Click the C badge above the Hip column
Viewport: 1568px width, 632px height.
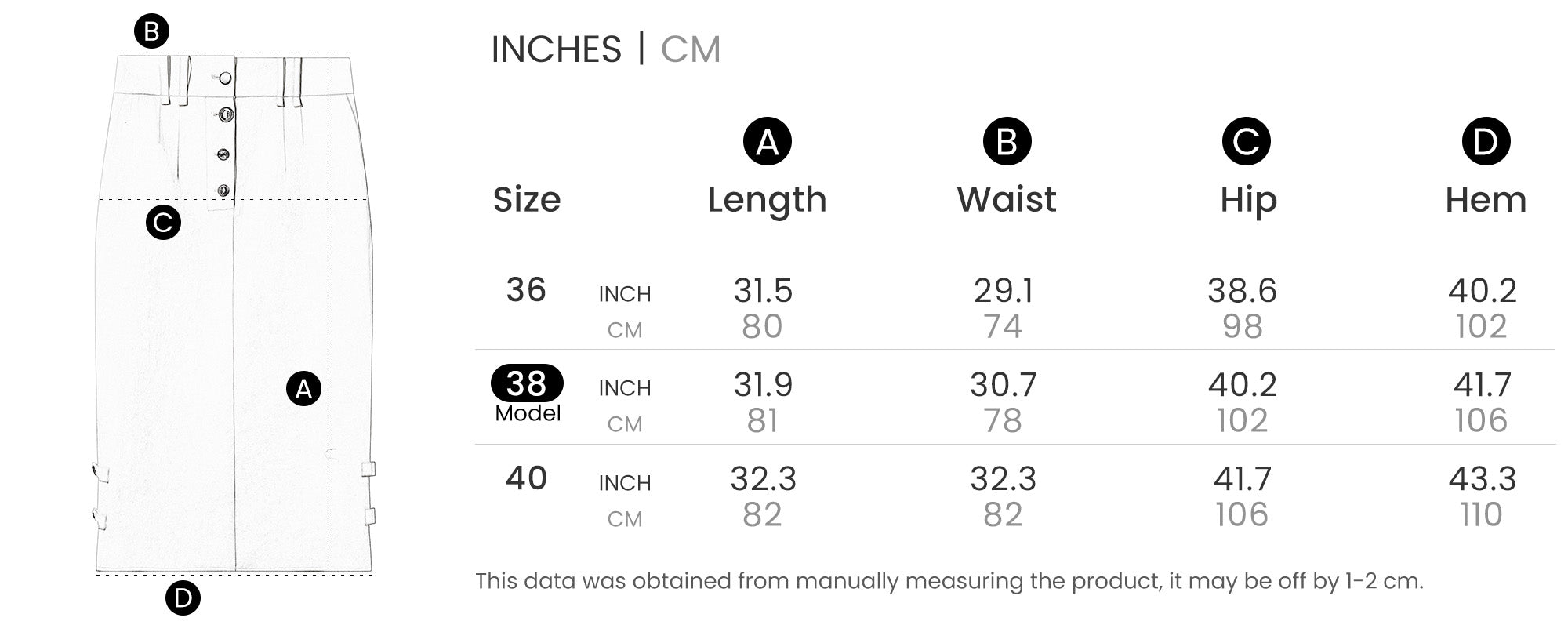(x=1246, y=142)
